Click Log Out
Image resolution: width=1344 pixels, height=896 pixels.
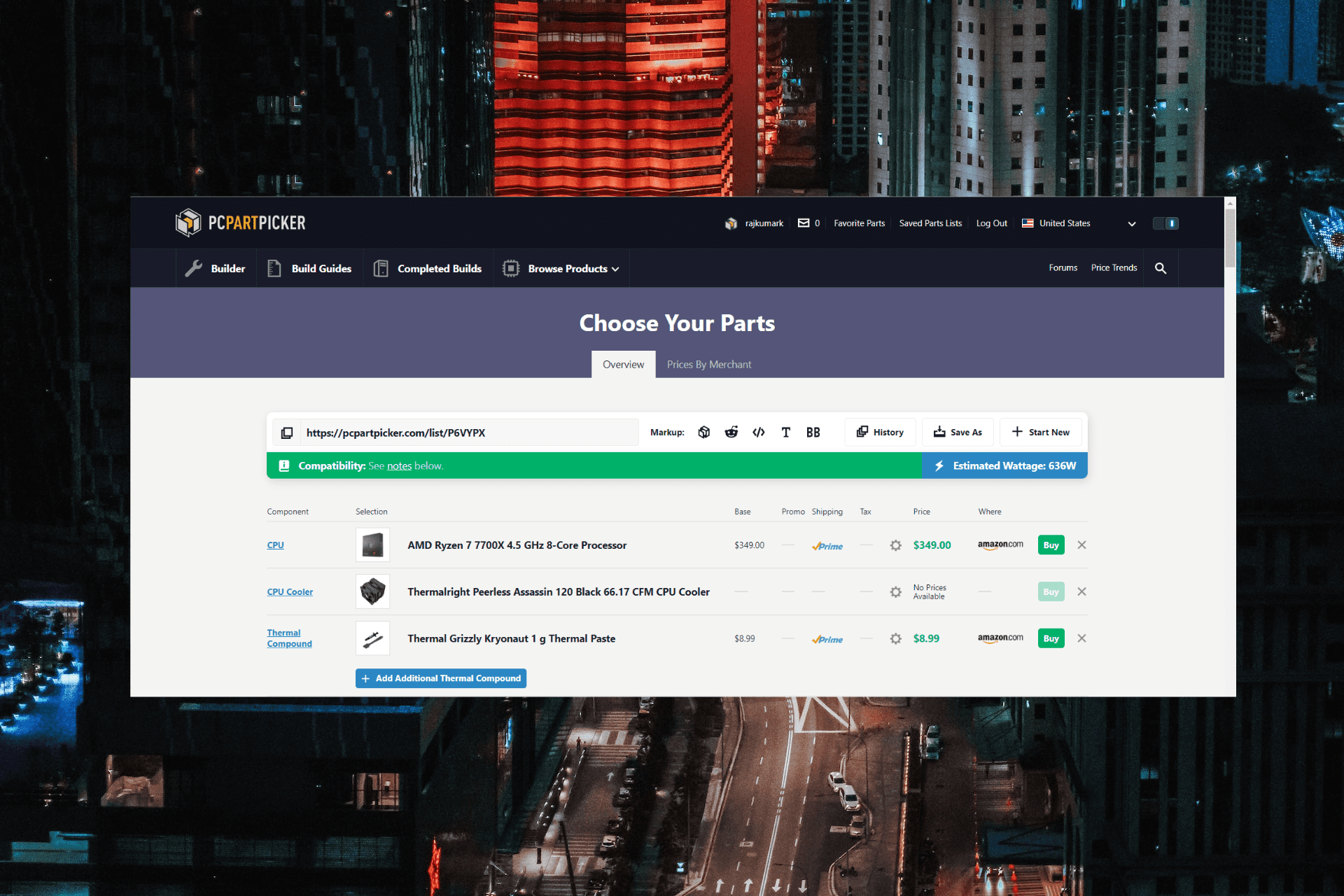[991, 223]
